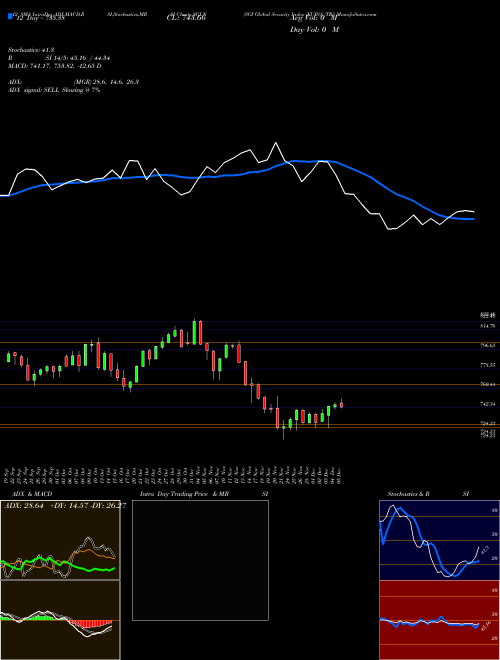
Task: Select the 'MACD: 741.17, 733.82, -12.65 D' line
Action: [x=55, y=66]
